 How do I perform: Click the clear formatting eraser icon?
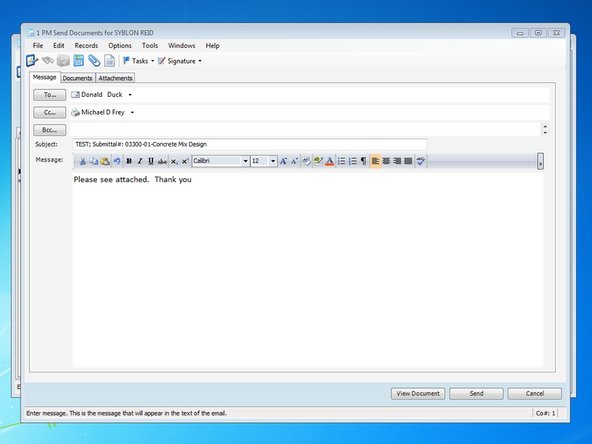pos(307,161)
